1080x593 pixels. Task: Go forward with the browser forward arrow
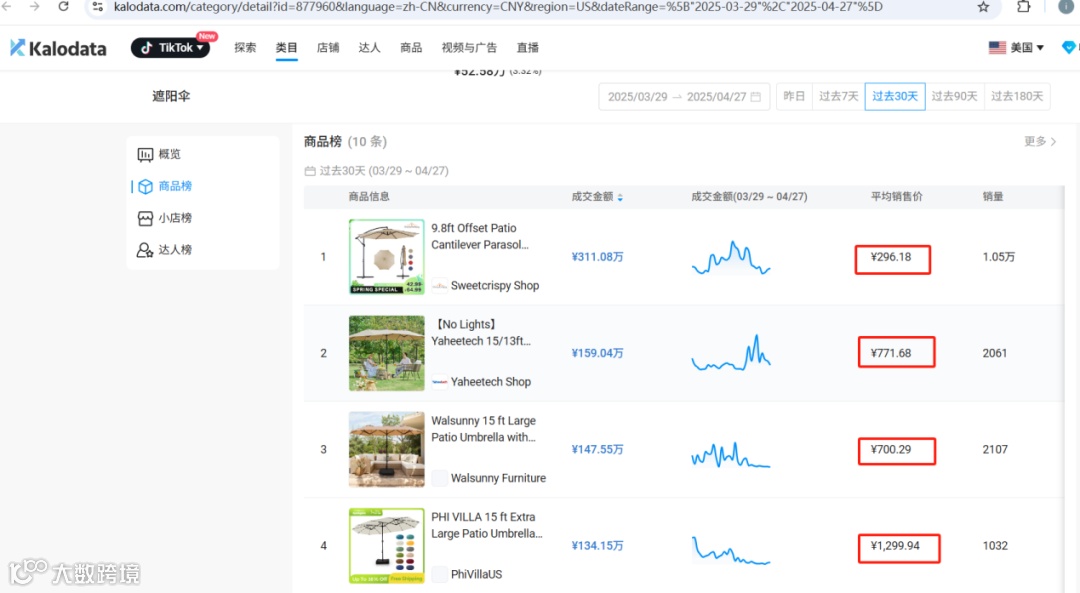tap(34, 7)
